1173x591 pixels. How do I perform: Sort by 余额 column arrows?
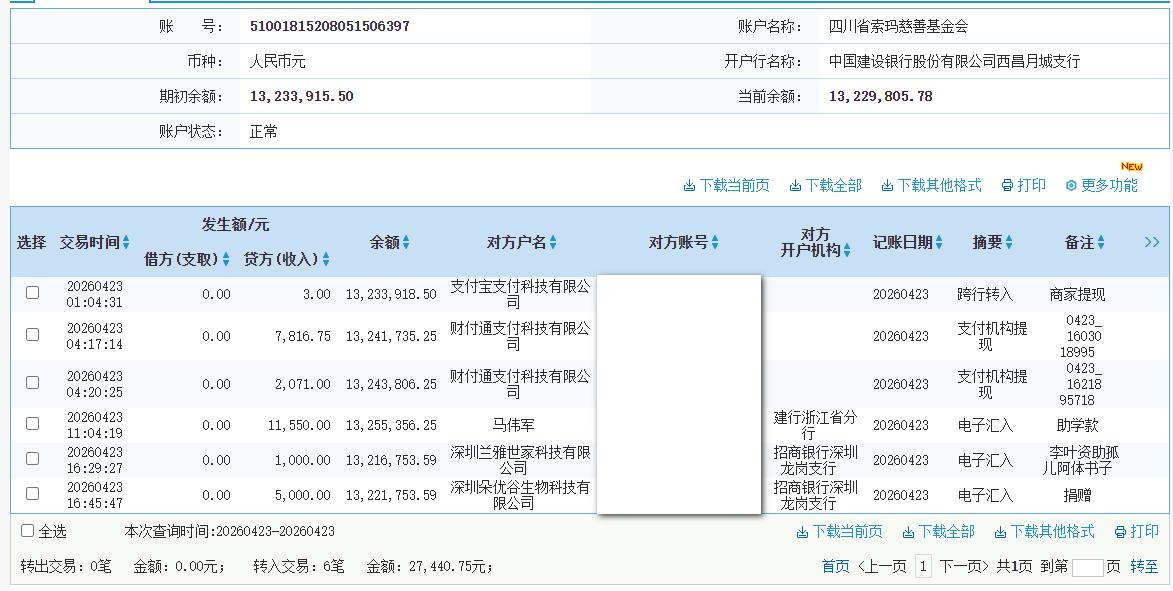coord(406,243)
